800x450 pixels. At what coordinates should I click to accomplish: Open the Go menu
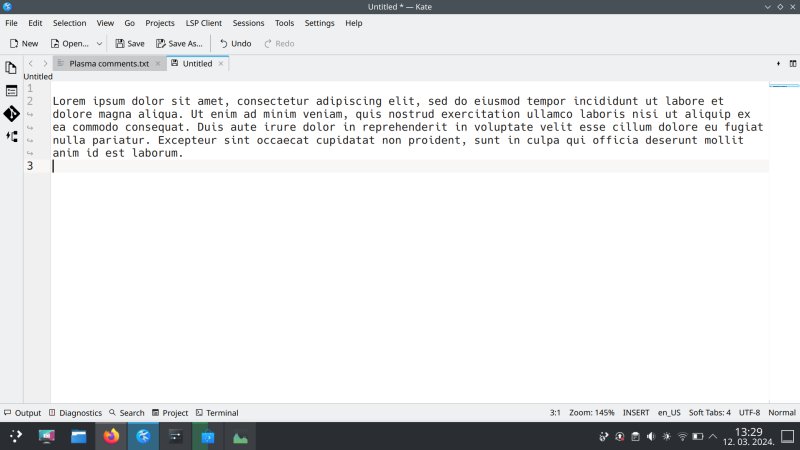(130, 23)
